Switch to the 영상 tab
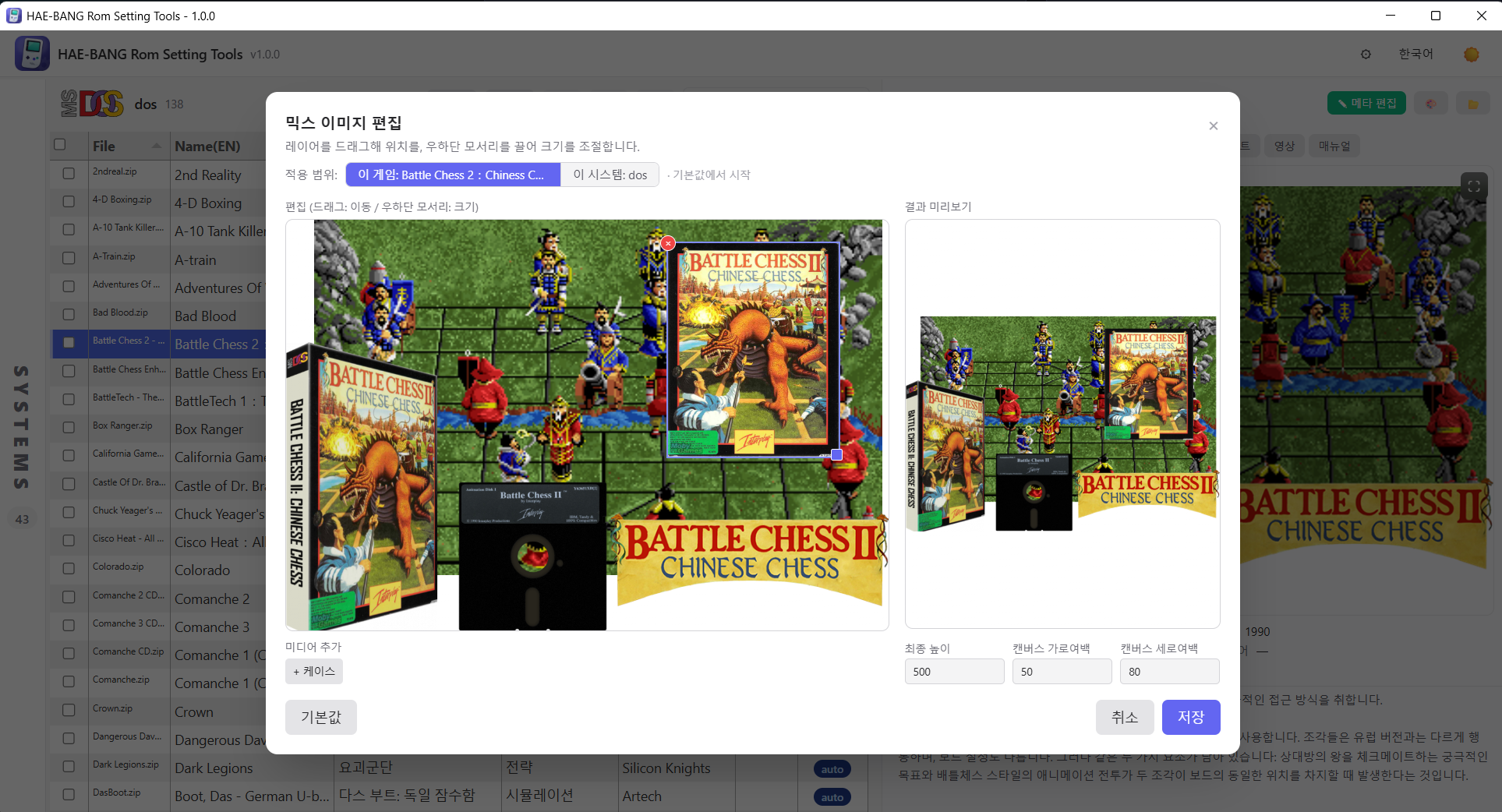The width and height of the screenshot is (1502, 812). coord(1284,146)
